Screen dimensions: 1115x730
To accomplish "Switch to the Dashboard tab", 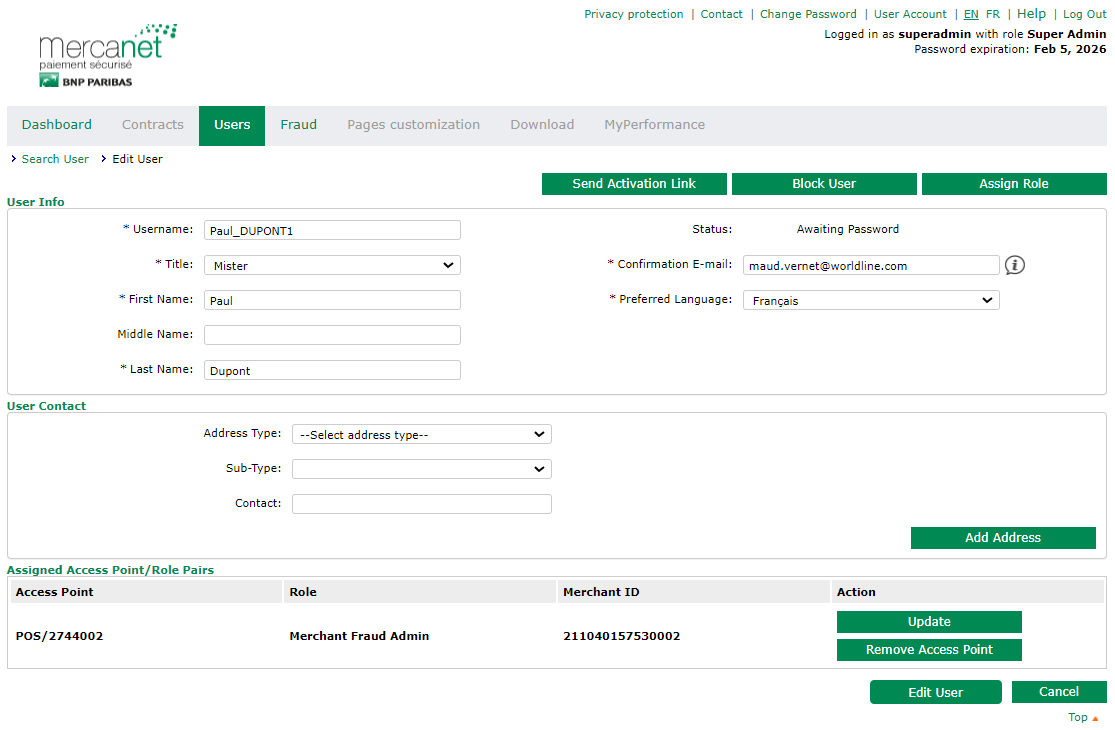I will [x=57, y=125].
